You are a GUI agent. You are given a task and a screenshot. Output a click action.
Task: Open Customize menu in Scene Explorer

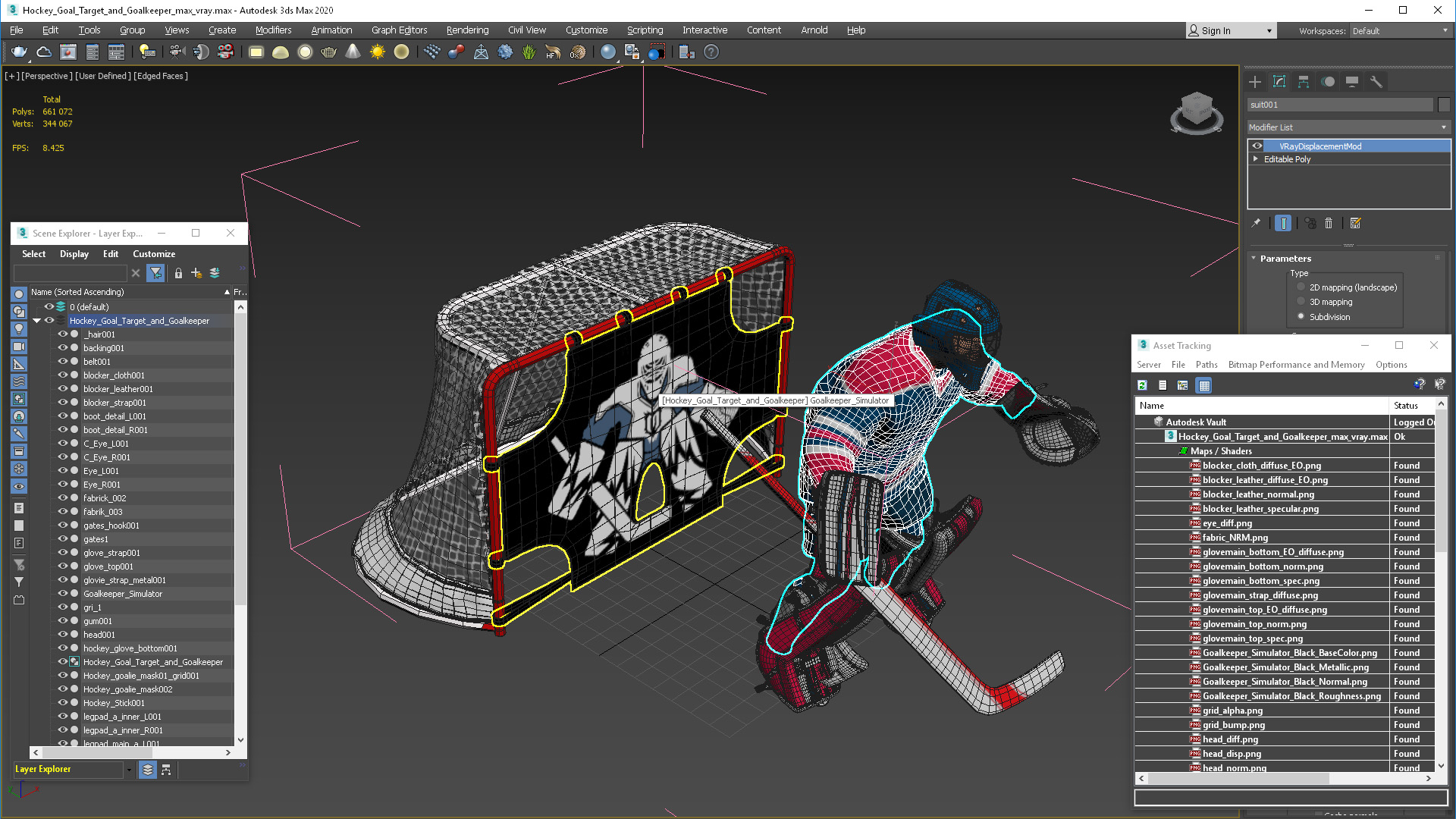(x=154, y=254)
